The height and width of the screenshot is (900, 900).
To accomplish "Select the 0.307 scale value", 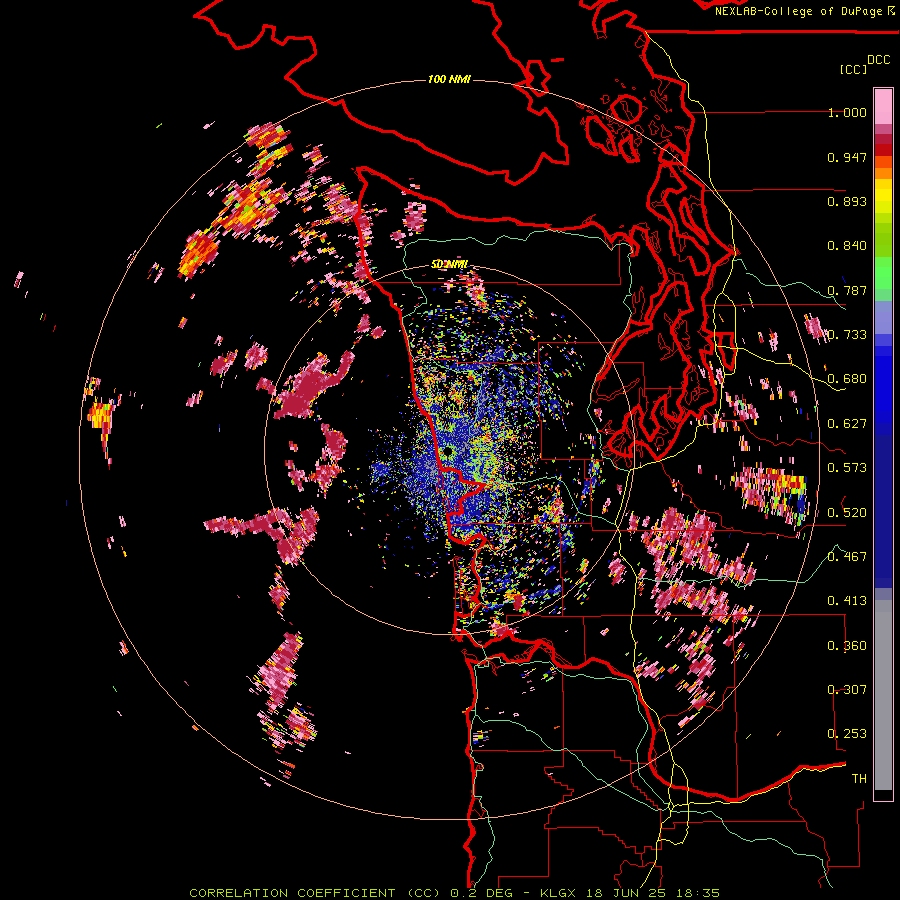I will click(847, 690).
